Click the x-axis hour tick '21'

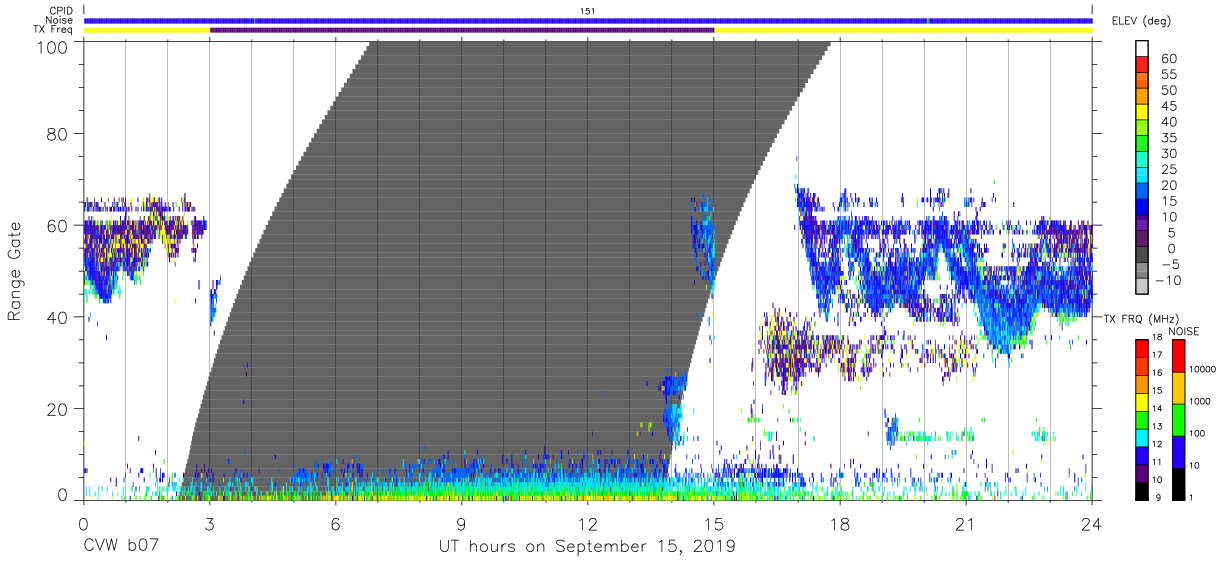[966, 524]
